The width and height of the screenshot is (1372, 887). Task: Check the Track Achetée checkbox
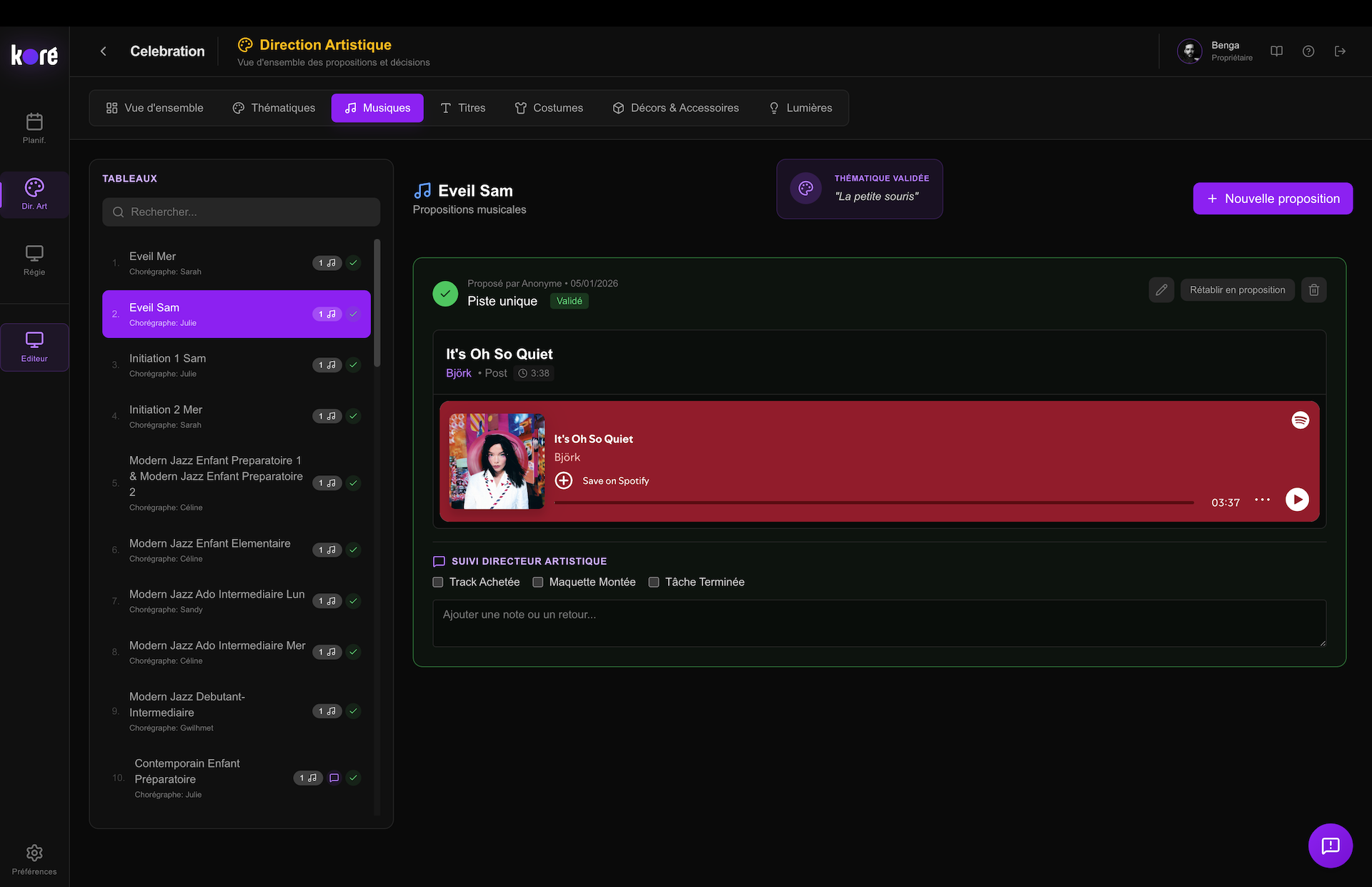click(x=438, y=582)
